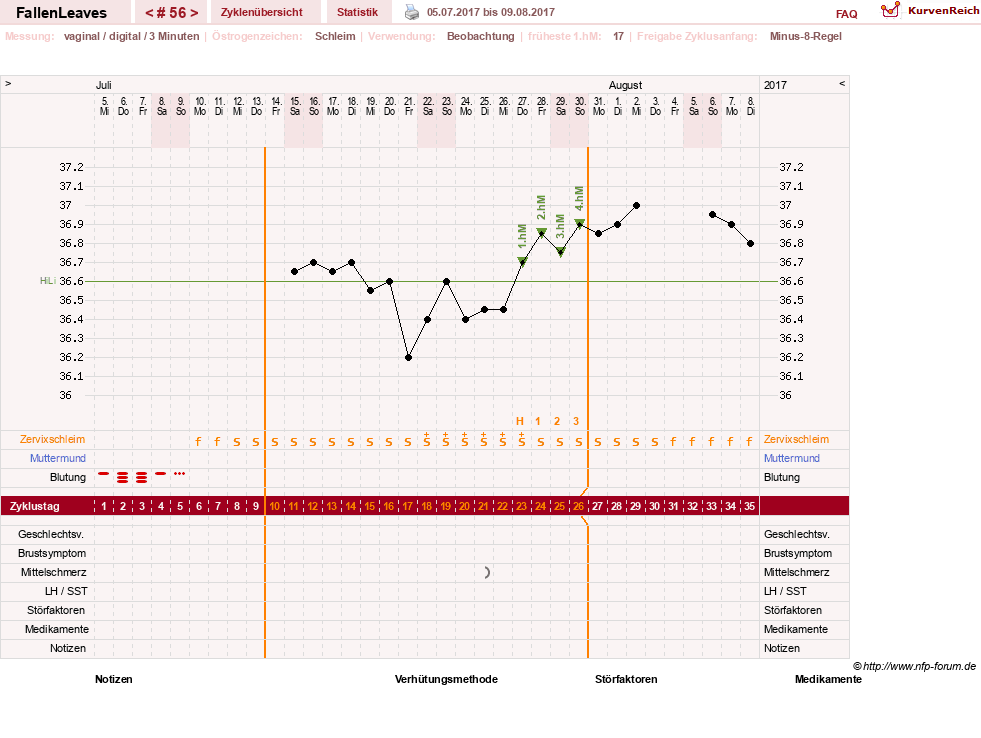Open the FAQ link
The height and width of the screenshot is (738, 981).
(x=846, y=14)
